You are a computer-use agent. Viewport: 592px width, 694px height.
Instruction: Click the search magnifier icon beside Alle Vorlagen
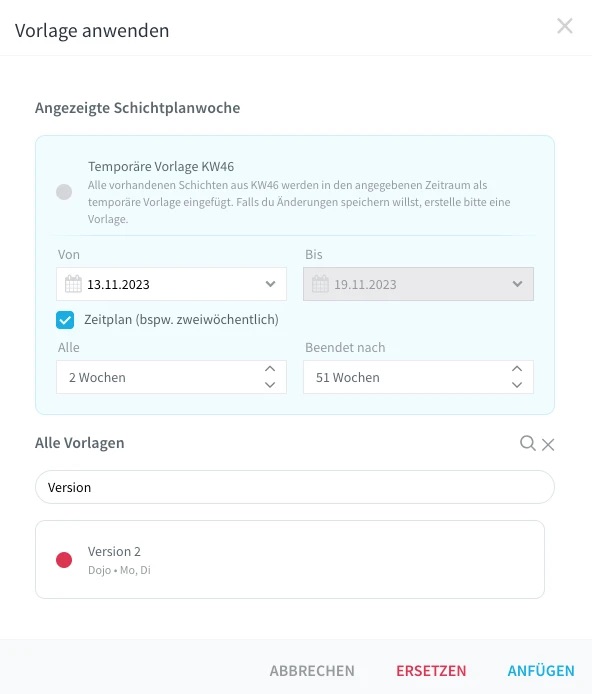click(x=527, y=443)
